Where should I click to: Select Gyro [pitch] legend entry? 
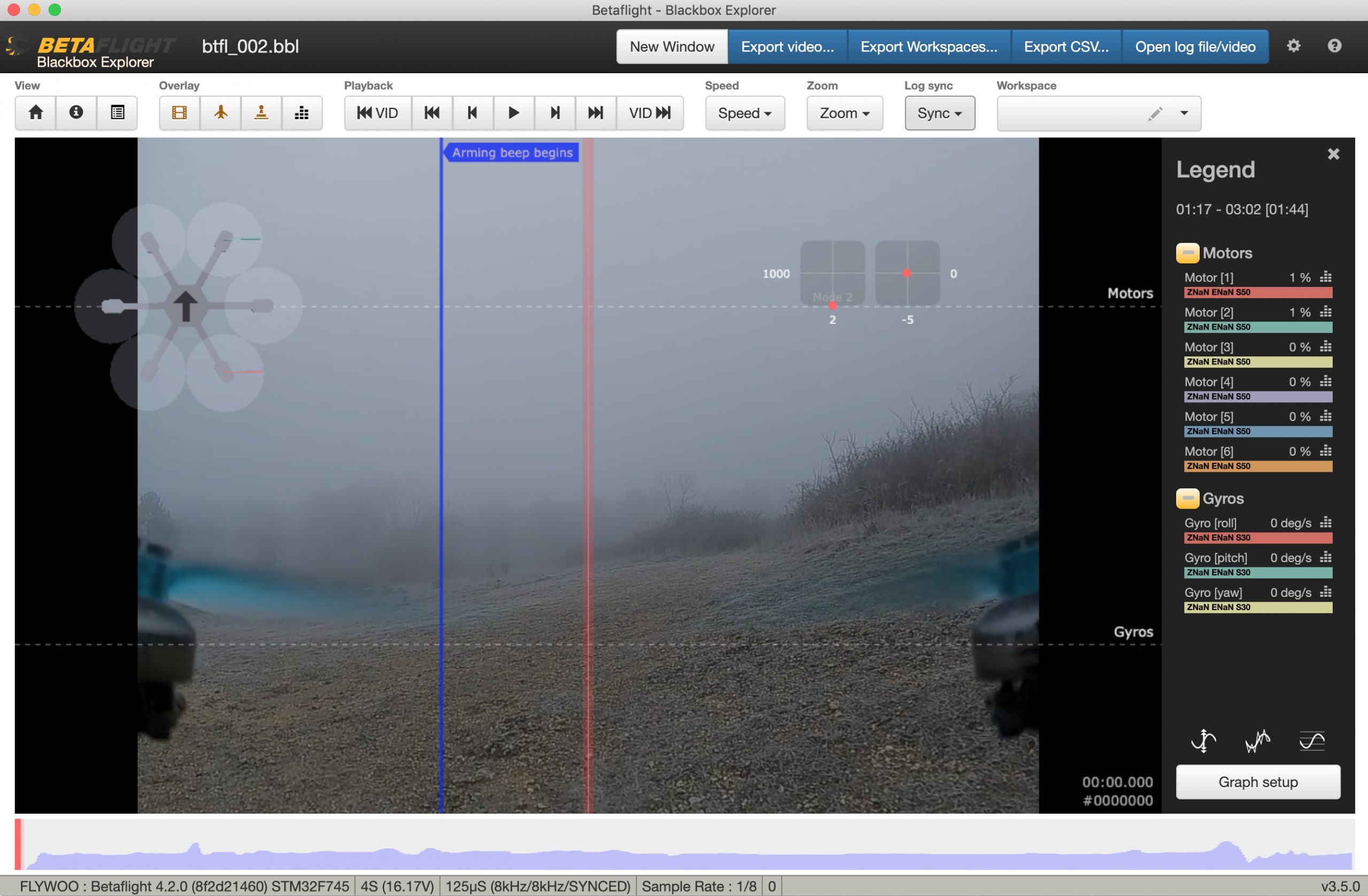(x=1216, y=557)
